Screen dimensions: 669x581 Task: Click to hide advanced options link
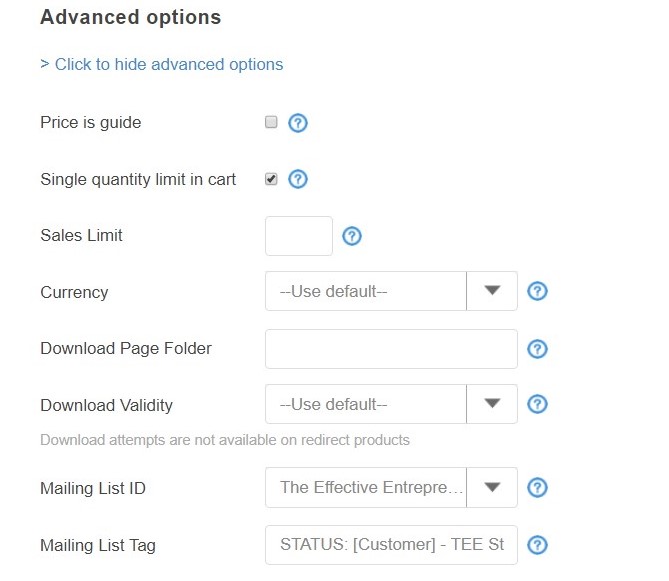[x=162, y=64]
